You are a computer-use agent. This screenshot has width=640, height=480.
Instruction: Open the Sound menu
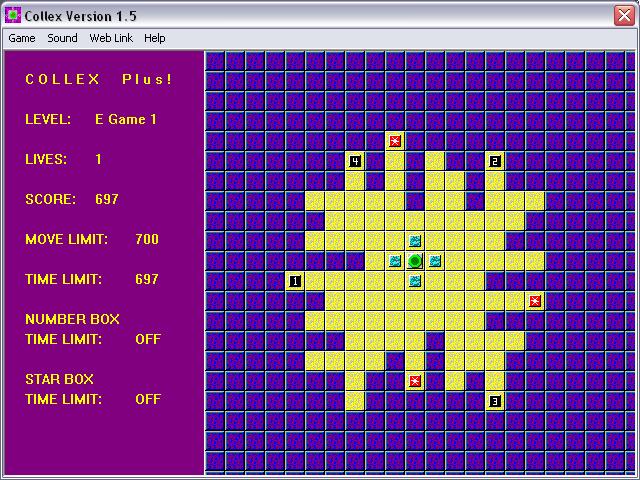(62, 38)
